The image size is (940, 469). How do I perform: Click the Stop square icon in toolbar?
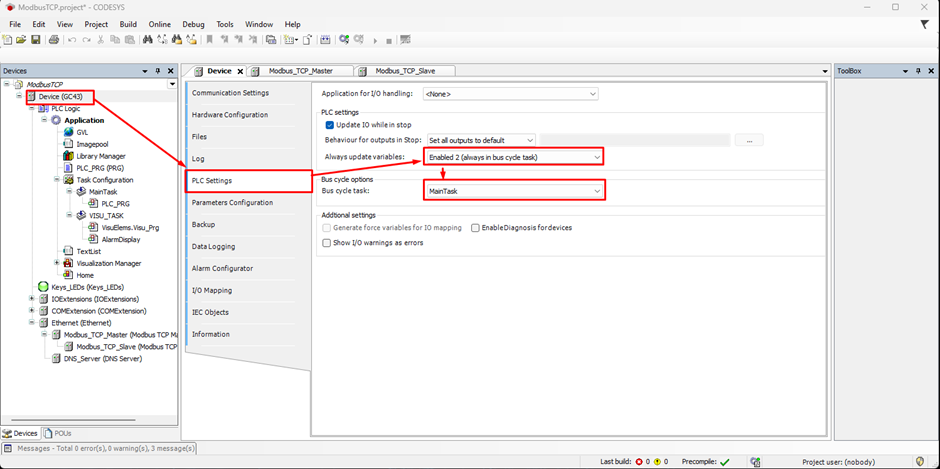click(388, 41)
